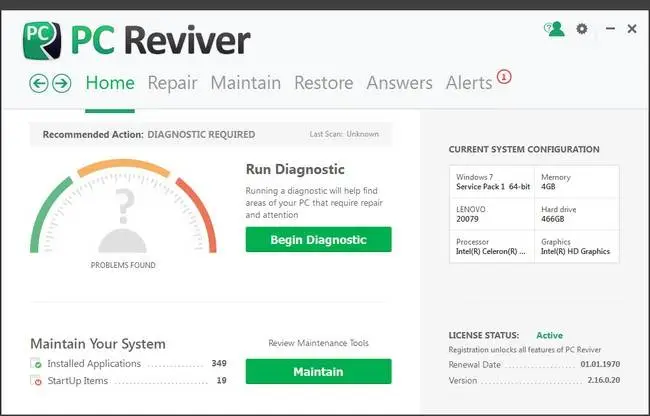Image resolution: width=650 pixels, height=416 pixels.
Task: Click the StartUp Items row label
Action: 78,380
